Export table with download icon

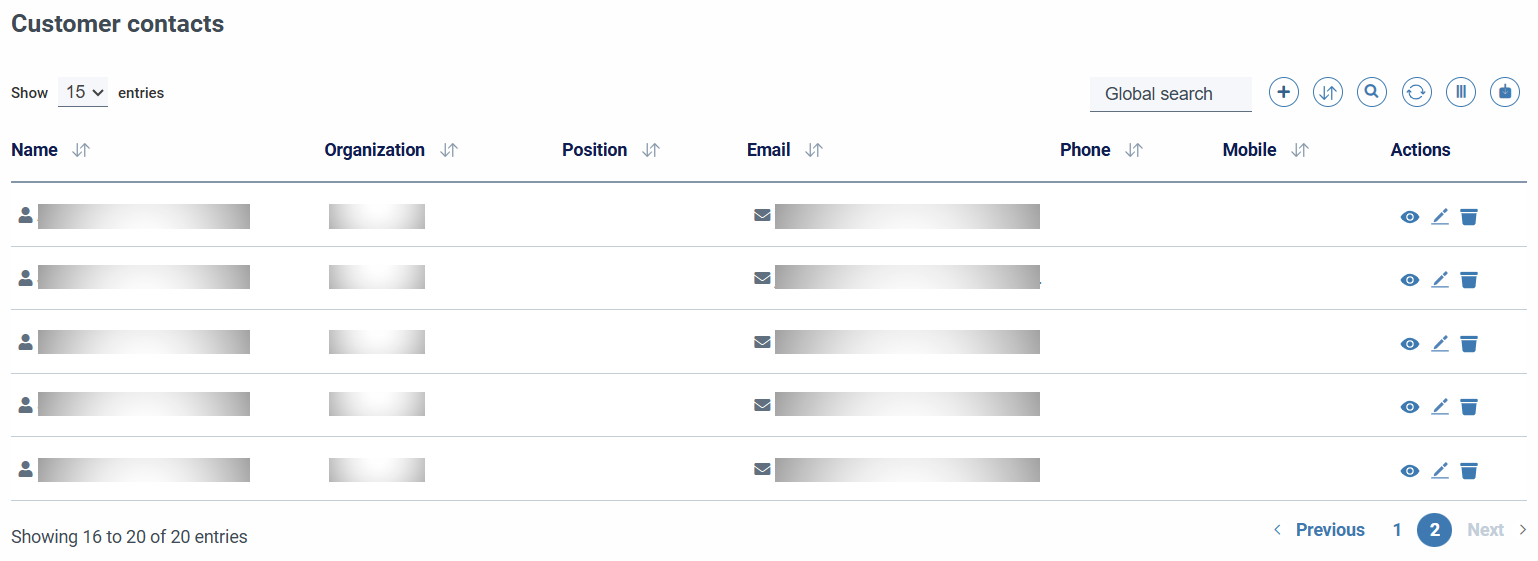click(1505, 92)
